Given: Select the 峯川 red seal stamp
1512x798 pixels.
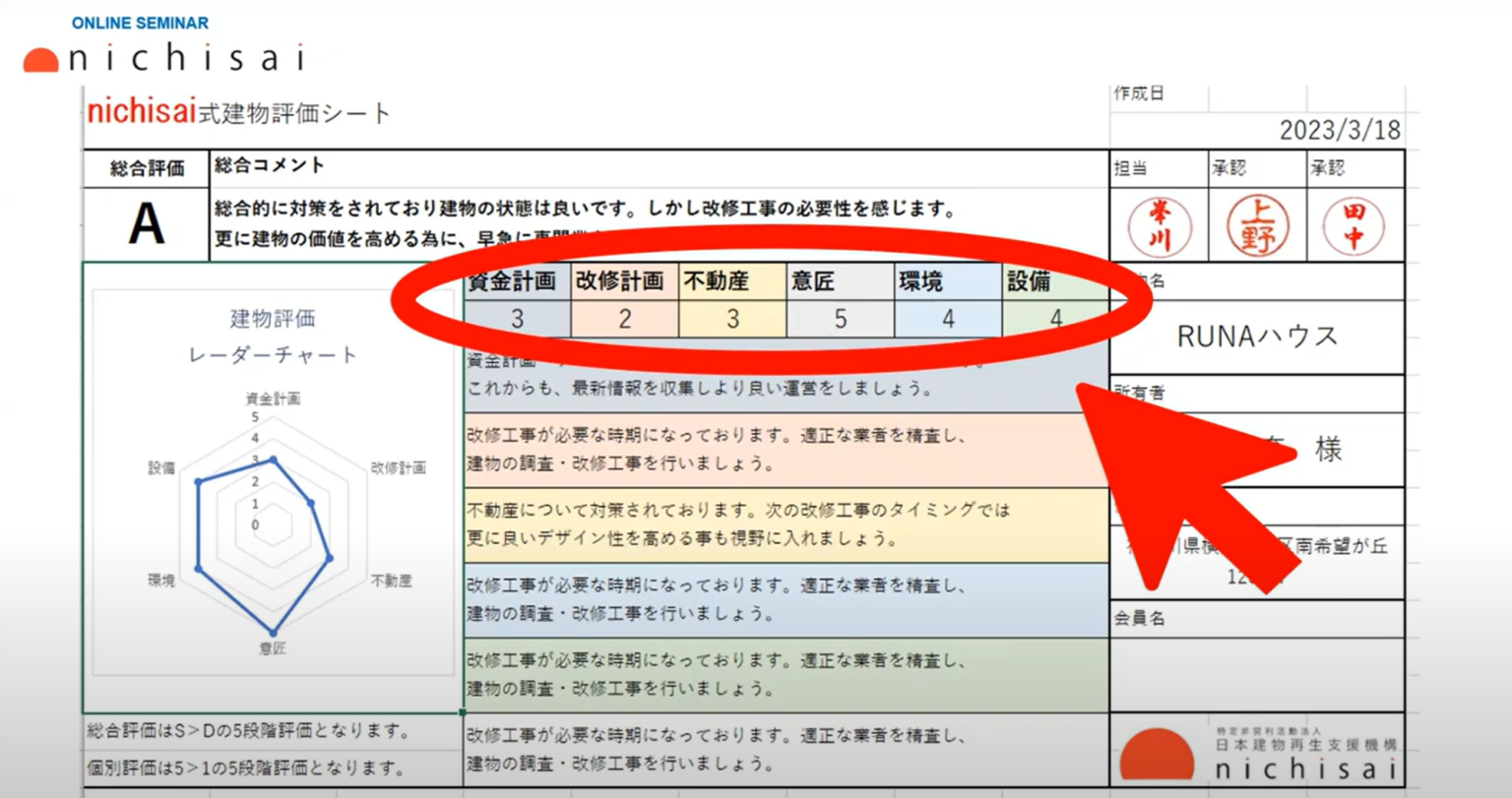Looking at the screenshot, I should [x=1159, y=226].
